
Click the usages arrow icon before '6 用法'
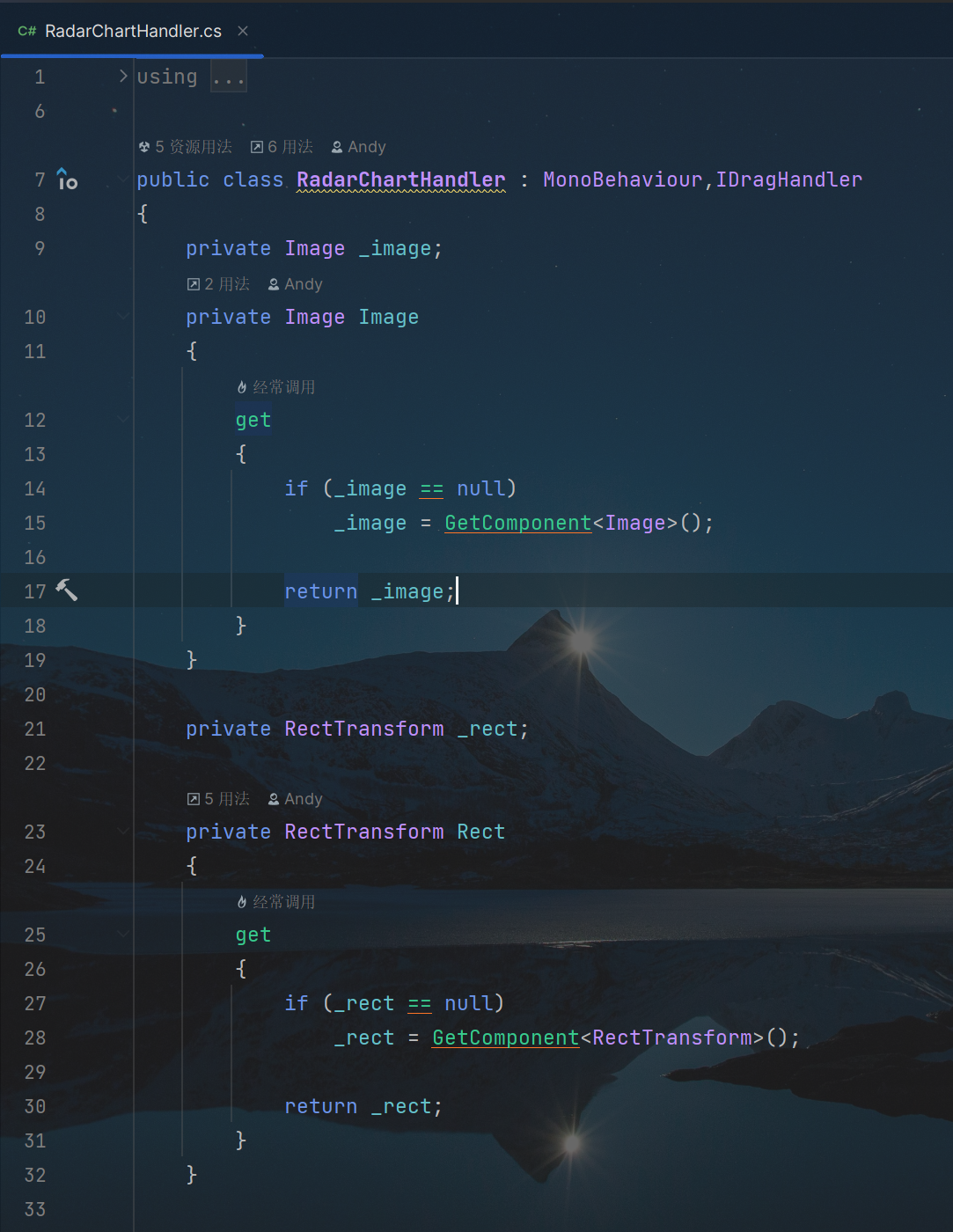(257, 147)
